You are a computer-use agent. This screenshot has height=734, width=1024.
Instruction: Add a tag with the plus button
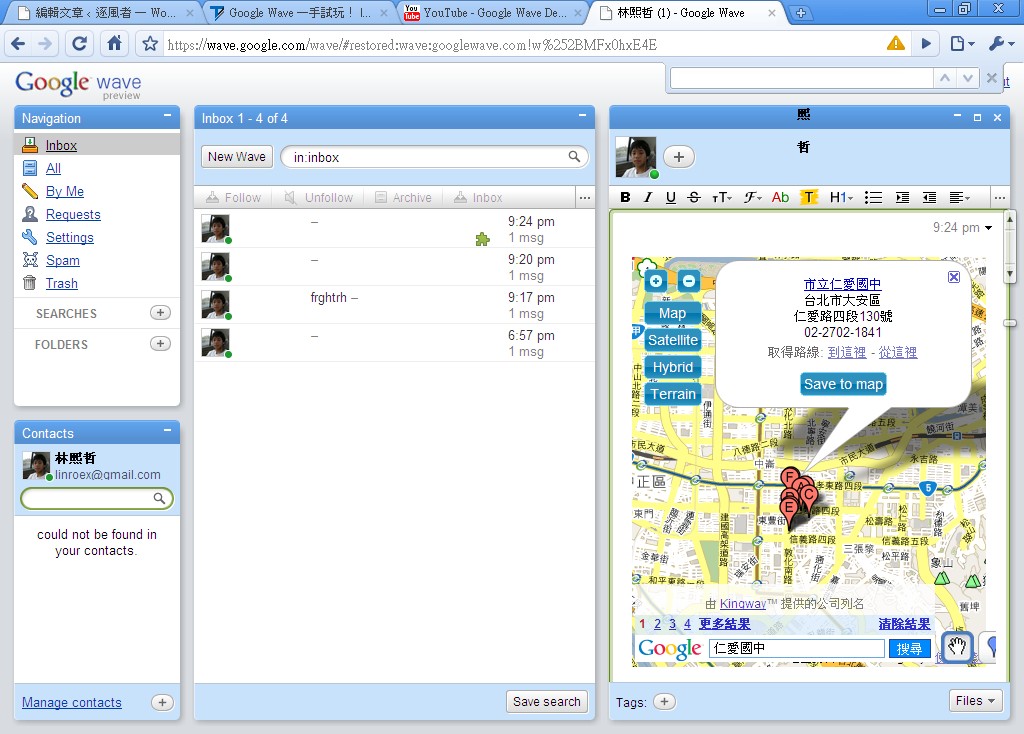664,701
